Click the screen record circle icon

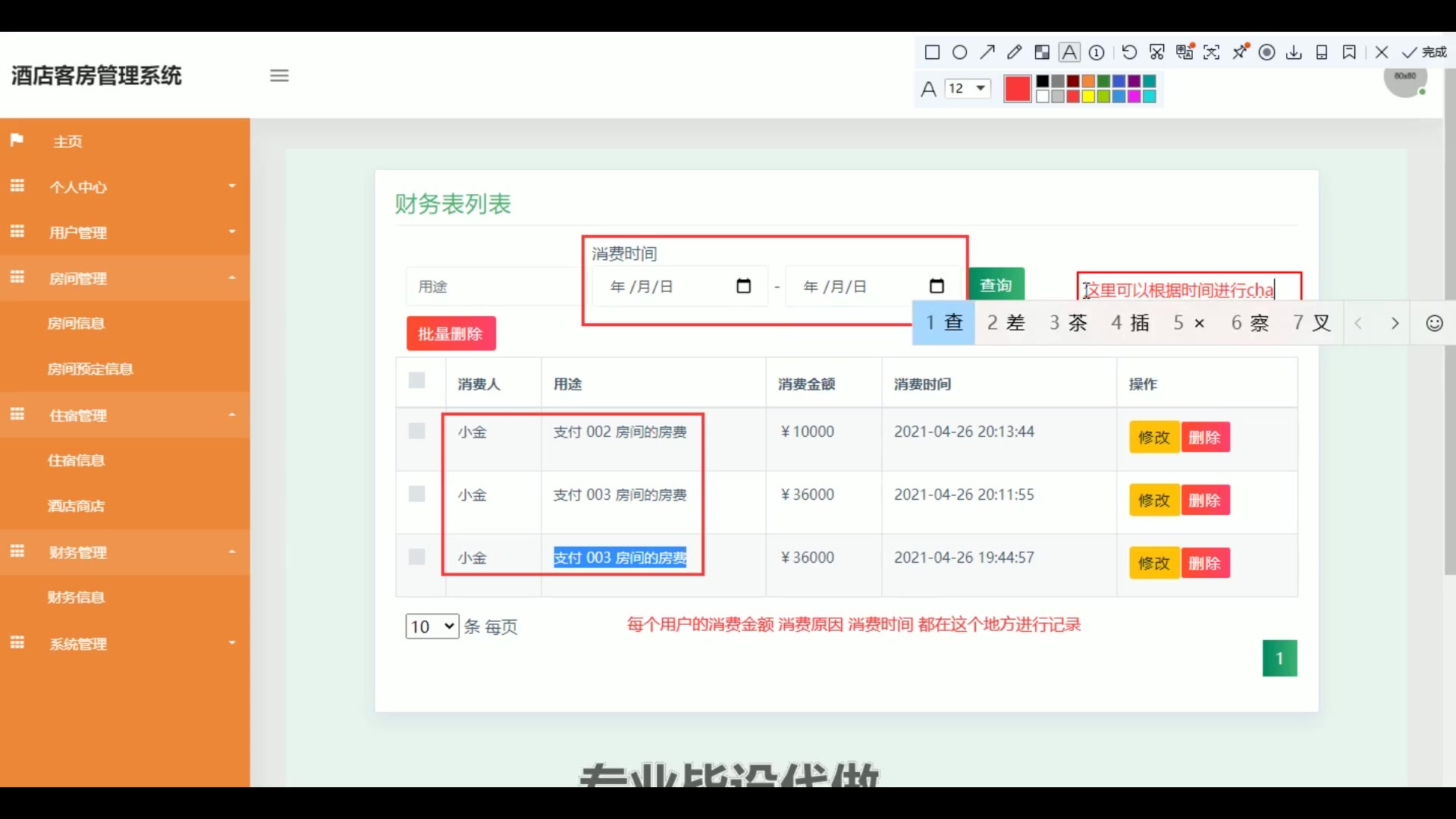point(1266,52)
